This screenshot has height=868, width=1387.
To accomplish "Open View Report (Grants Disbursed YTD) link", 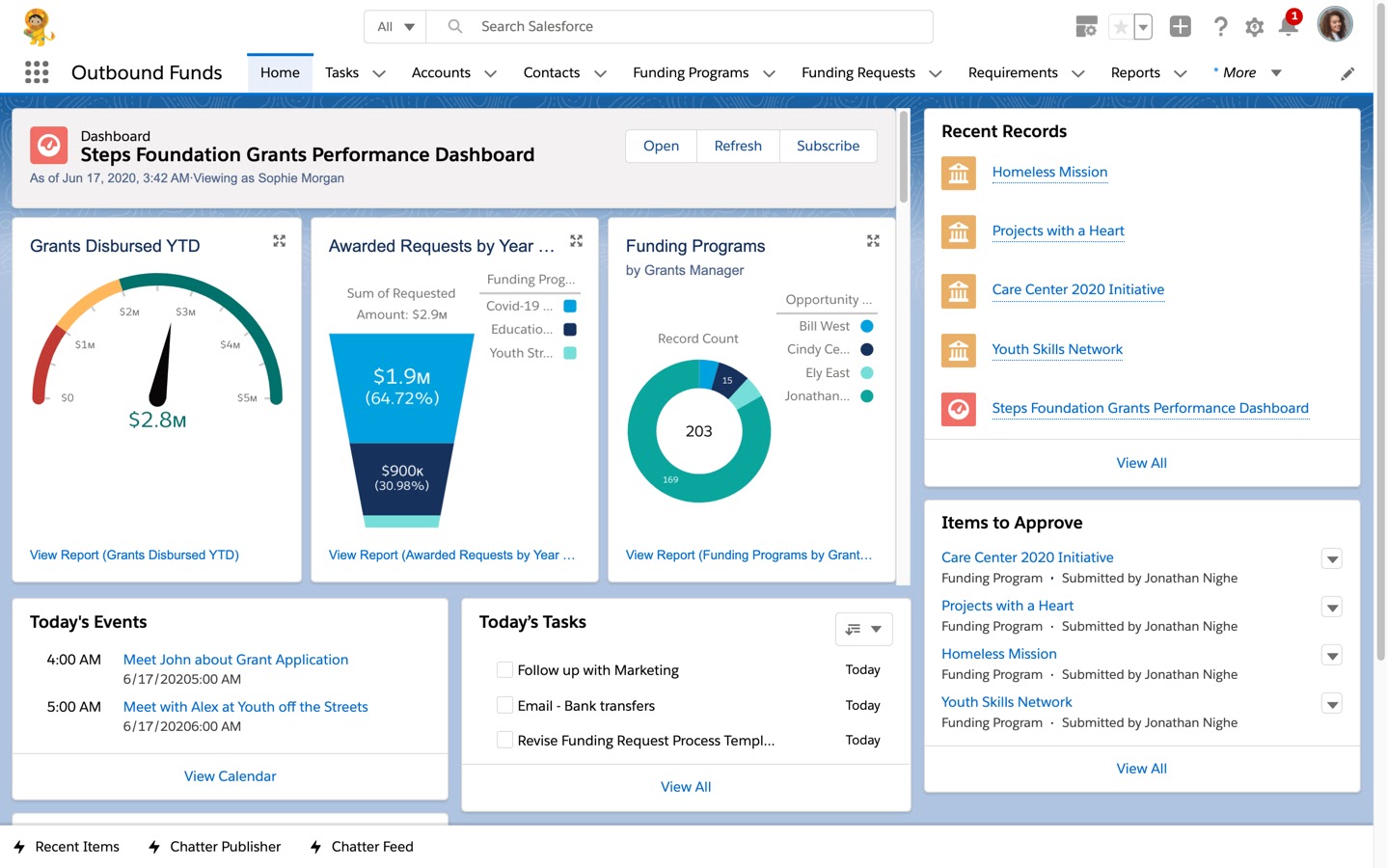I will [134, 555].
